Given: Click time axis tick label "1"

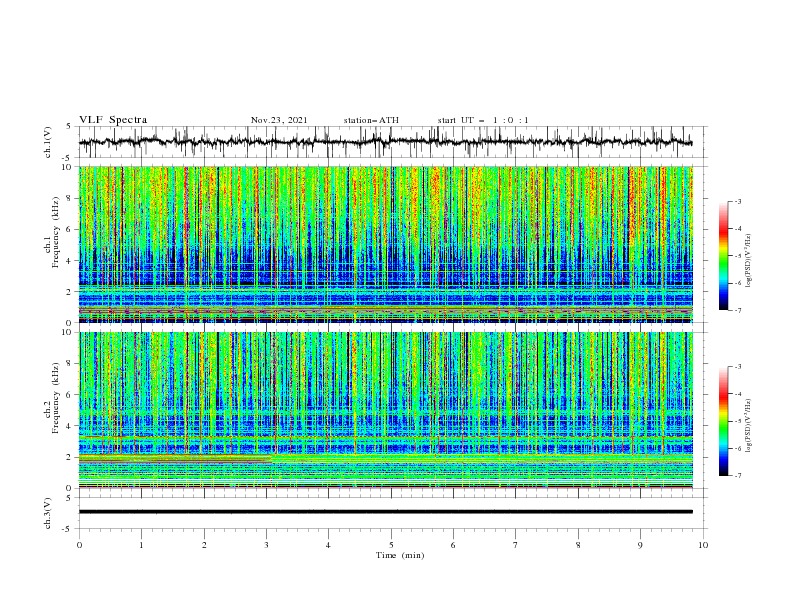Looking at the screenshot, I should point(141,545).
